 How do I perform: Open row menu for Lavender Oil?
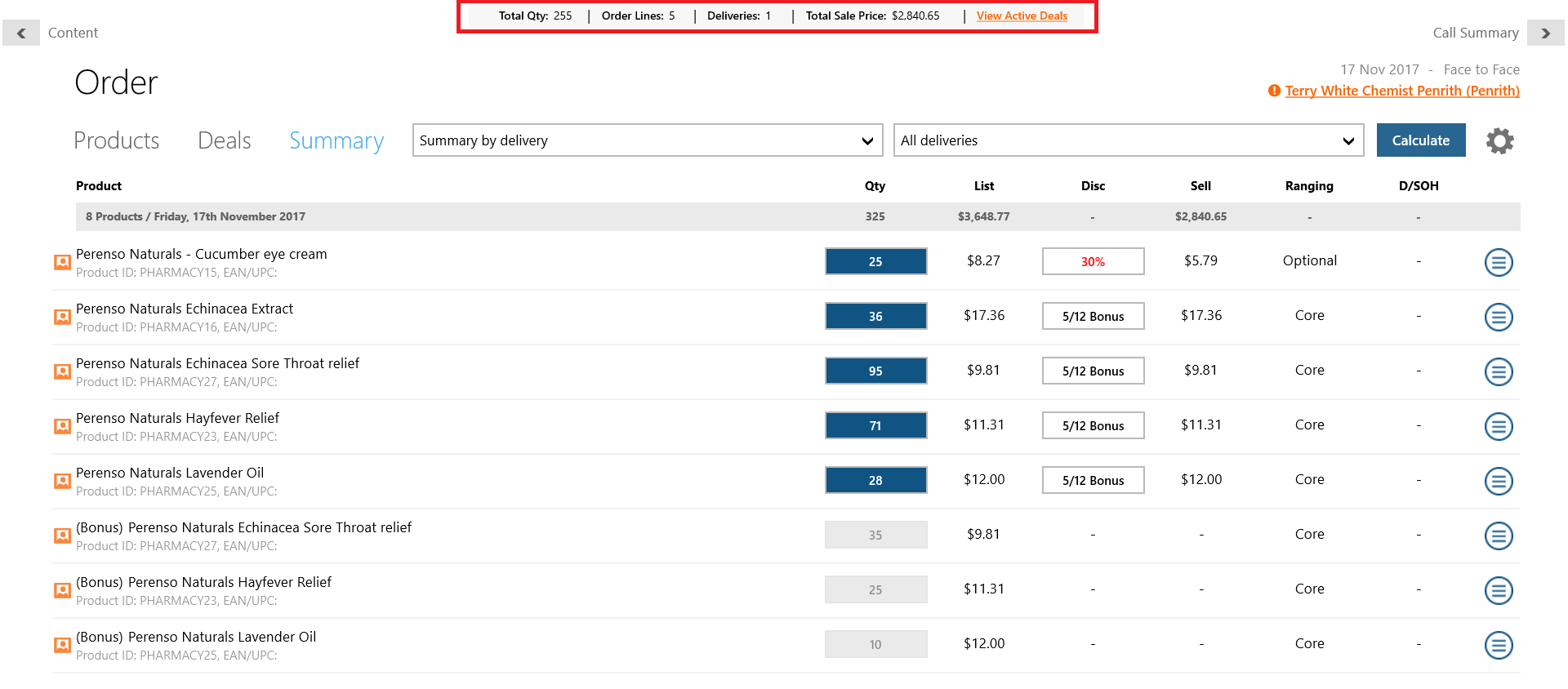[1499, 481]
